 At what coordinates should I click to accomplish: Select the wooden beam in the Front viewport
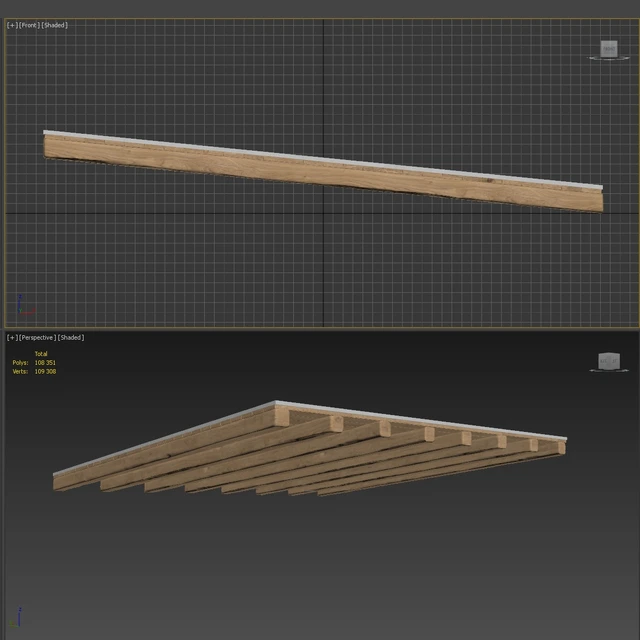pyautogui.click(x=323, y=171)
